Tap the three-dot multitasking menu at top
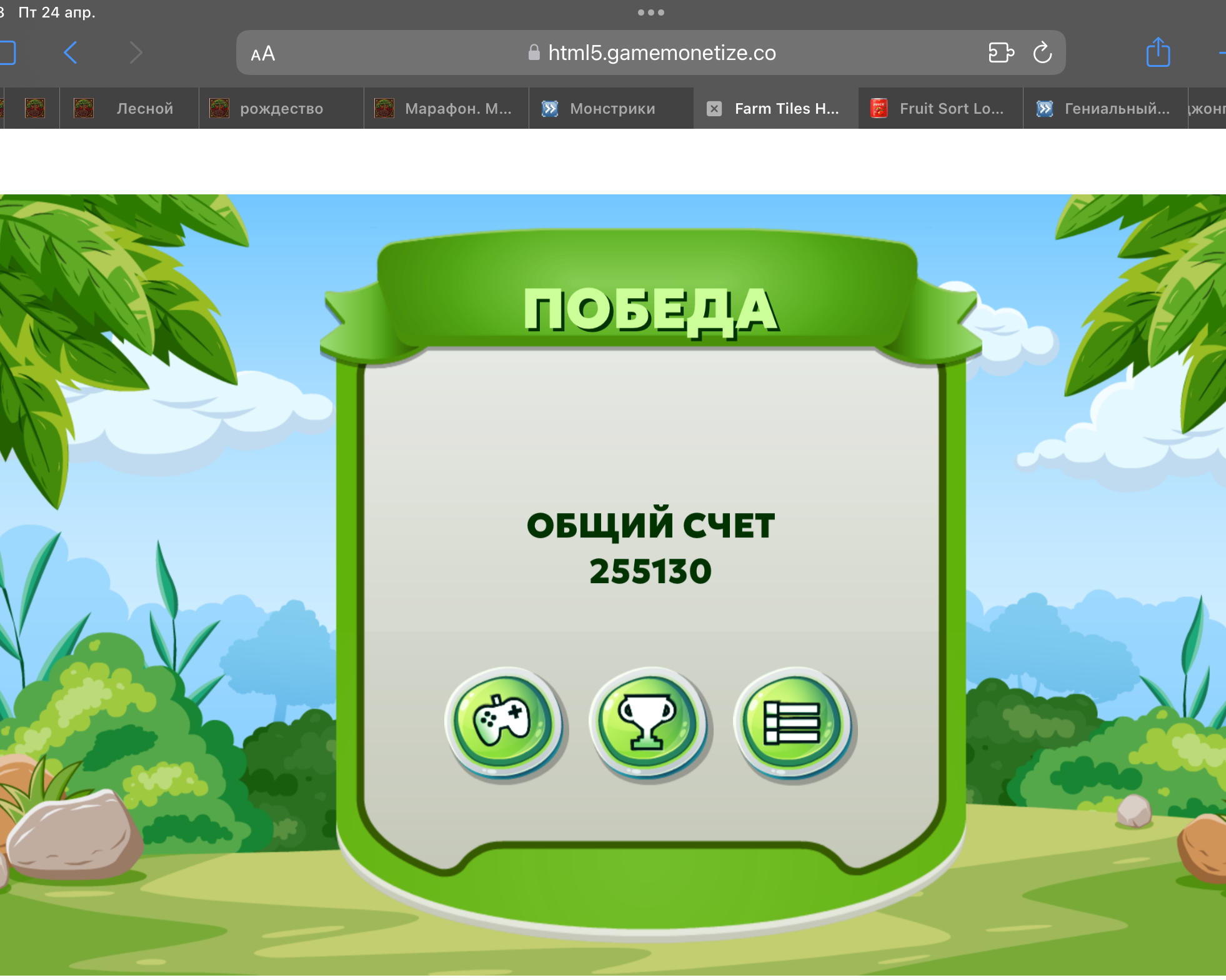 tap(650, 12)
